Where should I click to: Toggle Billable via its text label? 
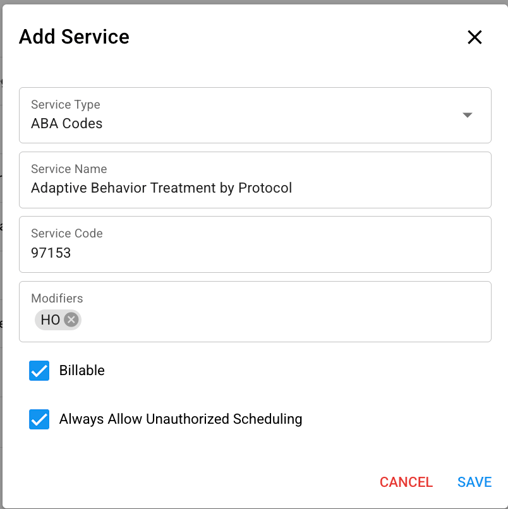[x=82, y=370]
